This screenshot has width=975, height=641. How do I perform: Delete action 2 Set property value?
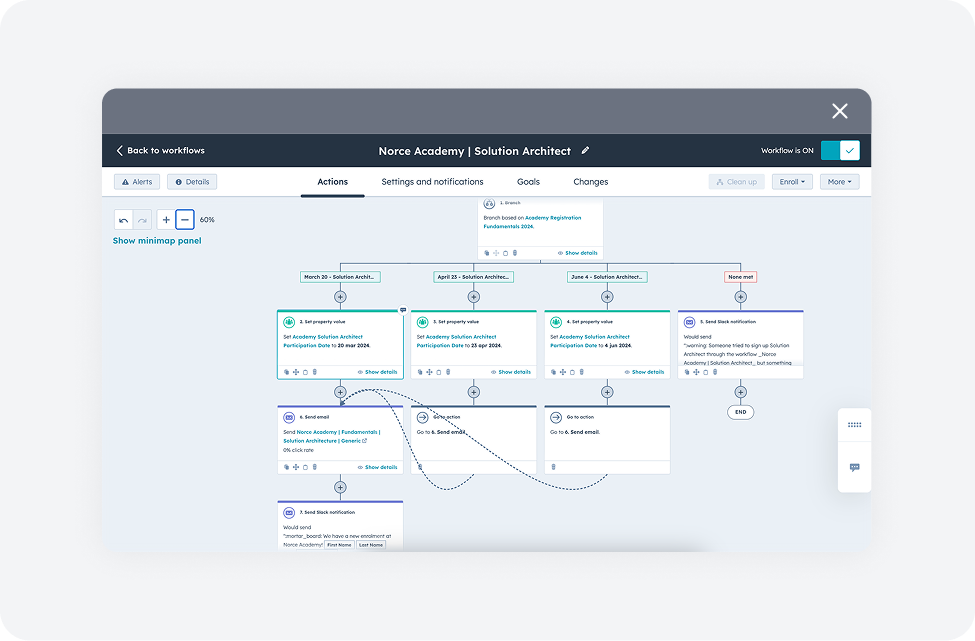315,372
